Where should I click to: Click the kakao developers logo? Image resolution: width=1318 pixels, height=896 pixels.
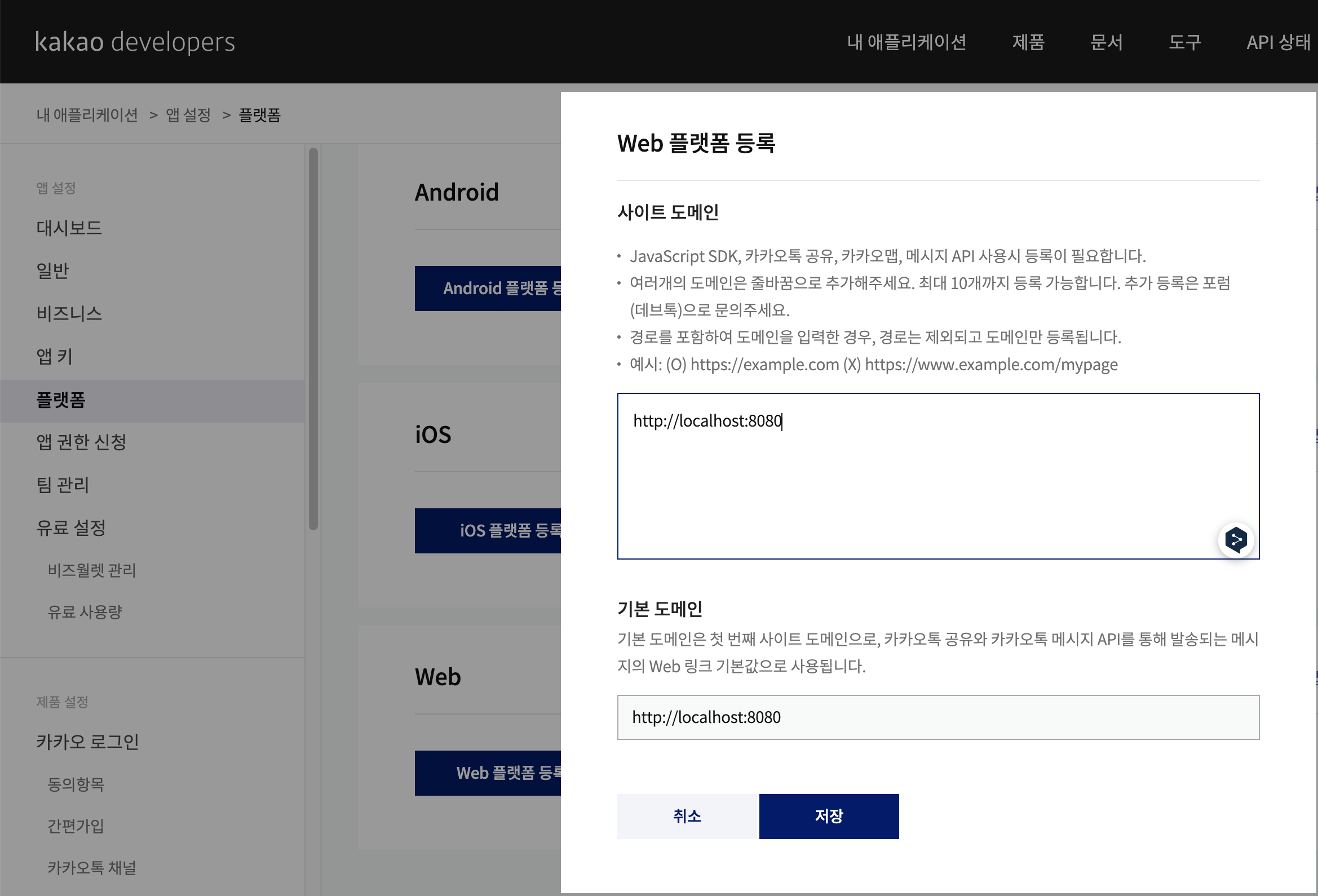pyautogui.click(x=135, y=42)
